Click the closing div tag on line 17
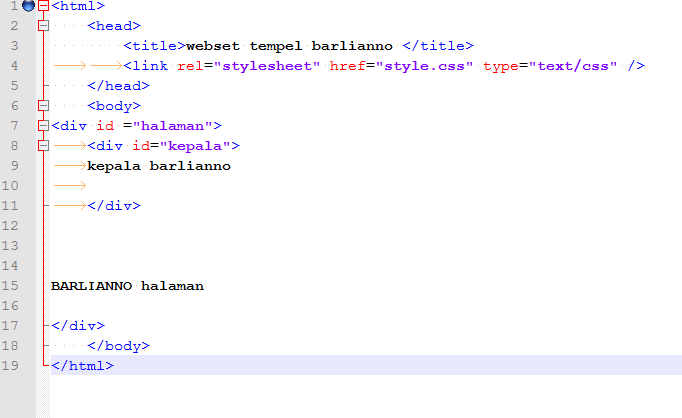Image resolution: width=682 pixels, height=418 pixels. (78, 325)
